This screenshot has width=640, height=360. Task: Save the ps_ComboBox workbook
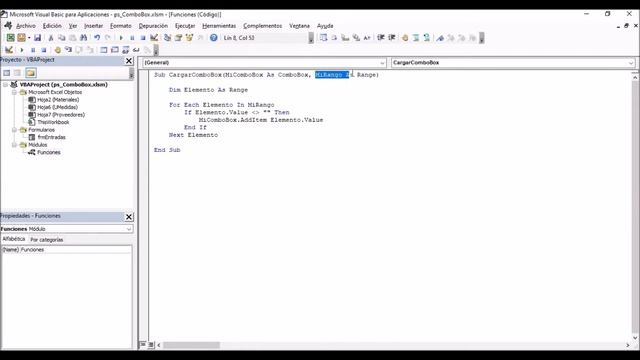point(38,38)
